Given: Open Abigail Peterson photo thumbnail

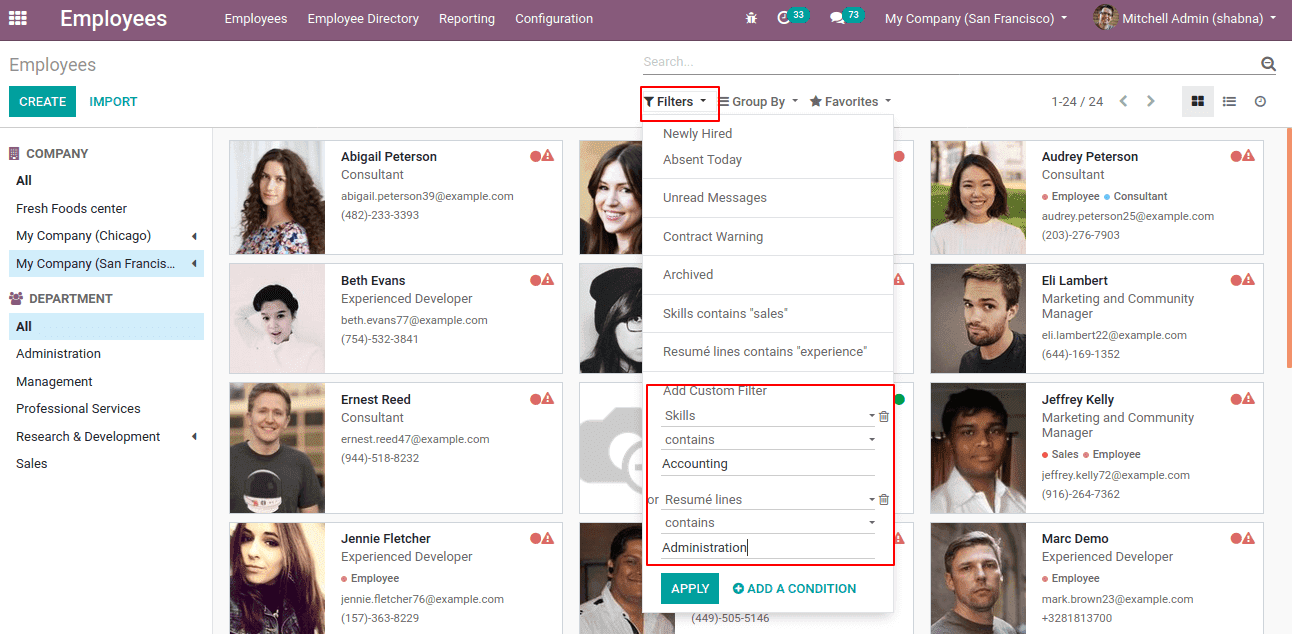Looking at the screenshot, I should pos(277,197).
